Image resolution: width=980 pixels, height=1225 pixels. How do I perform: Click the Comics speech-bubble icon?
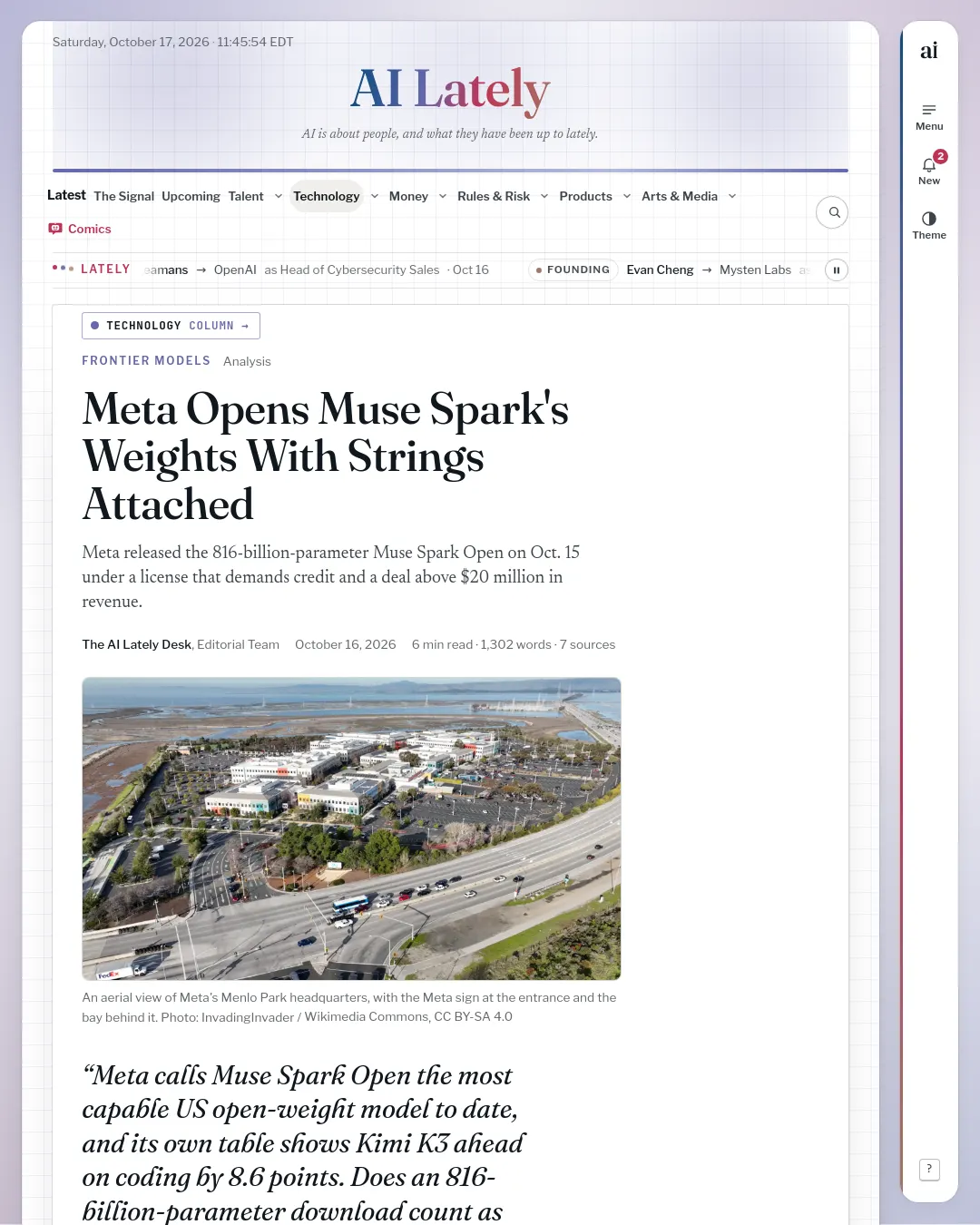click(55, 229)
